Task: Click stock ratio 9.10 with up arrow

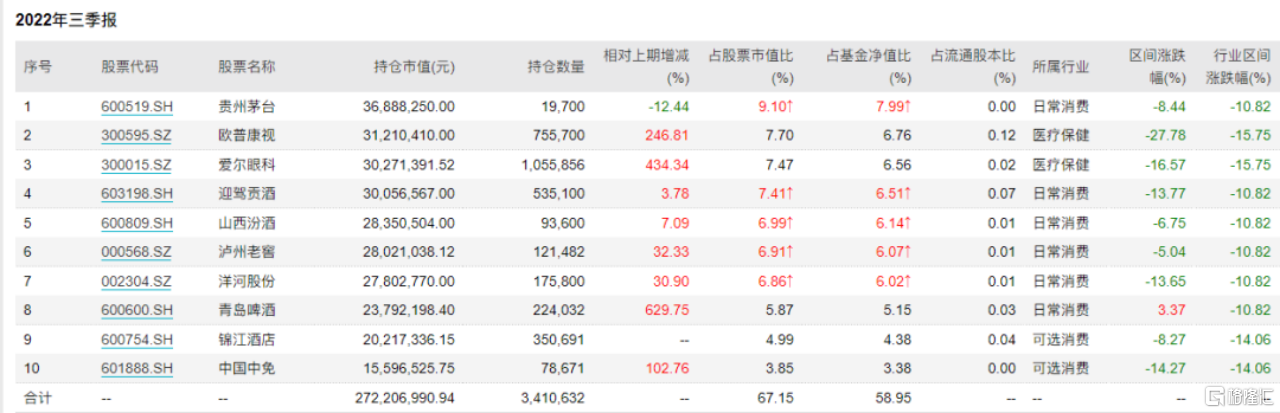Action: click(775, 106)
